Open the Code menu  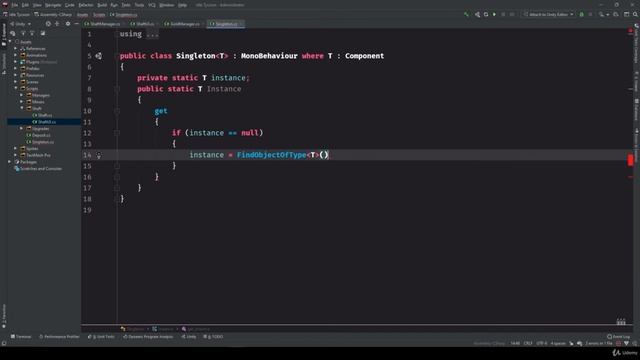tap(70, 5)
